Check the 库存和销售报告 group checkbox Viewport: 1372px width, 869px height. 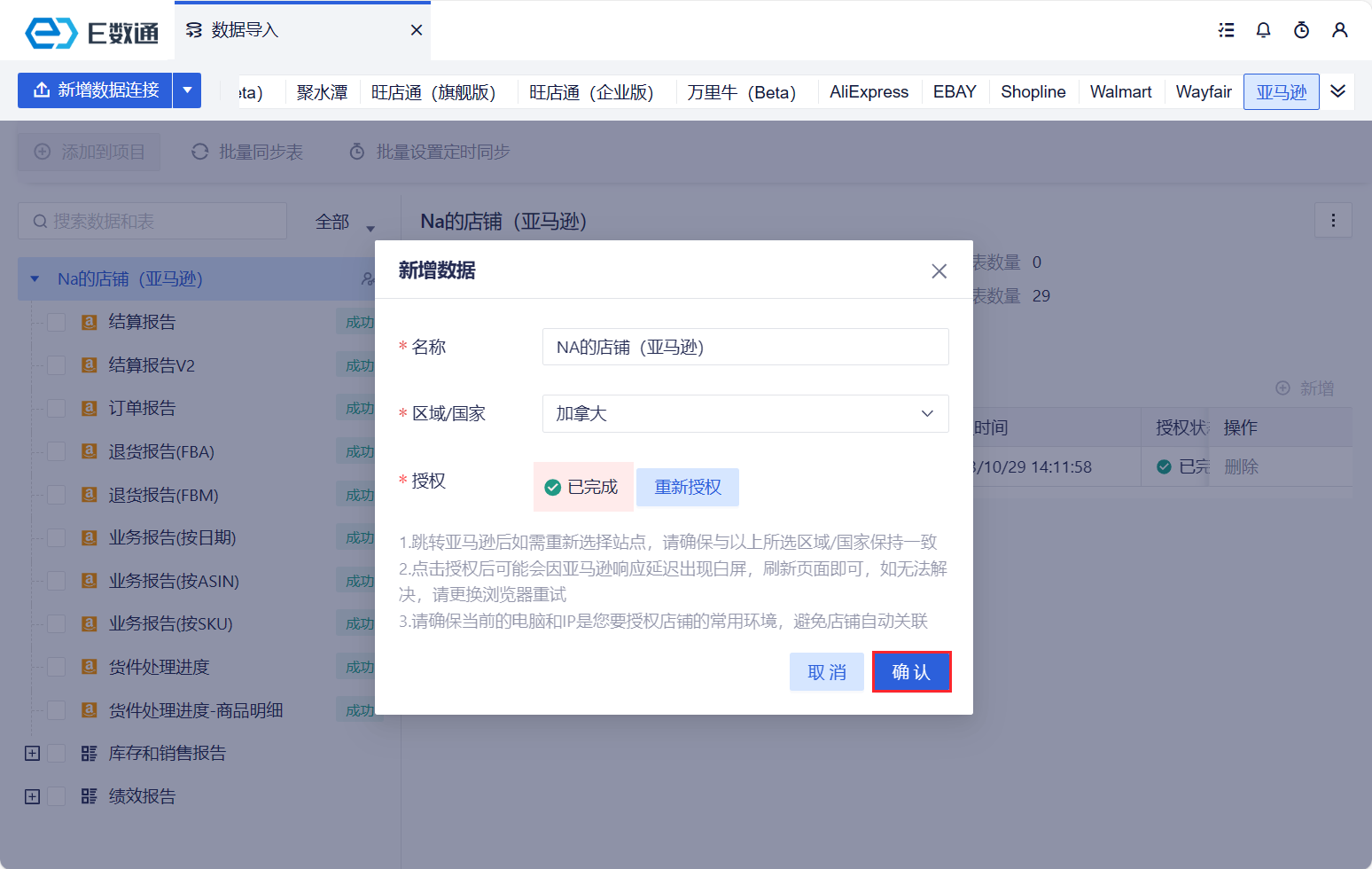(x=56, y=753)
